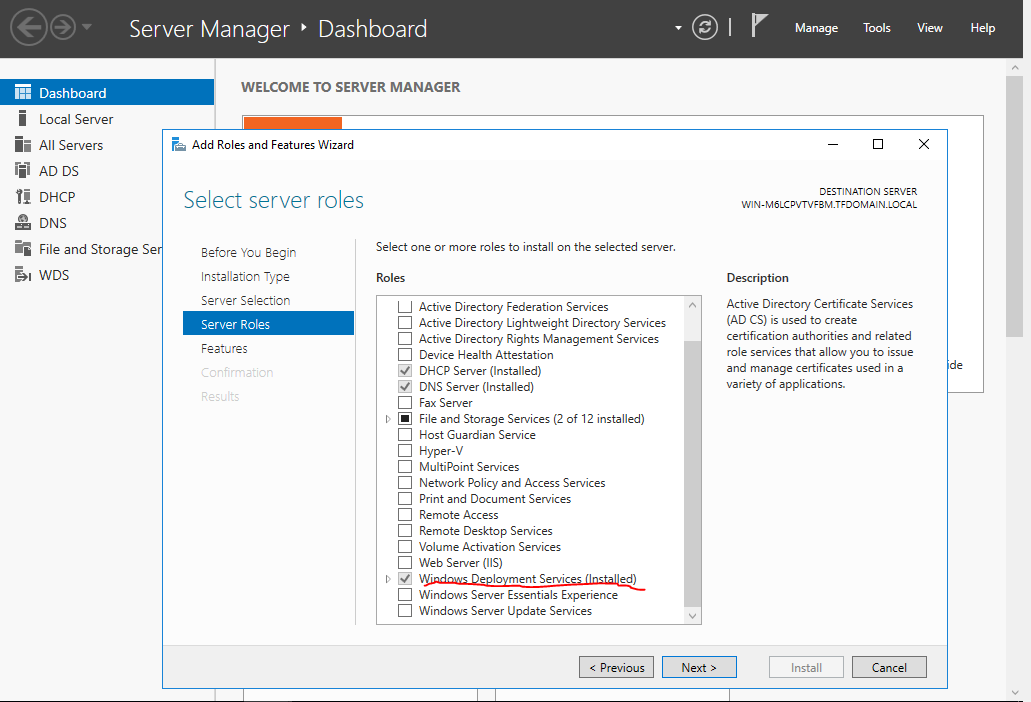Go to the Features wizard step

[224, 348]
